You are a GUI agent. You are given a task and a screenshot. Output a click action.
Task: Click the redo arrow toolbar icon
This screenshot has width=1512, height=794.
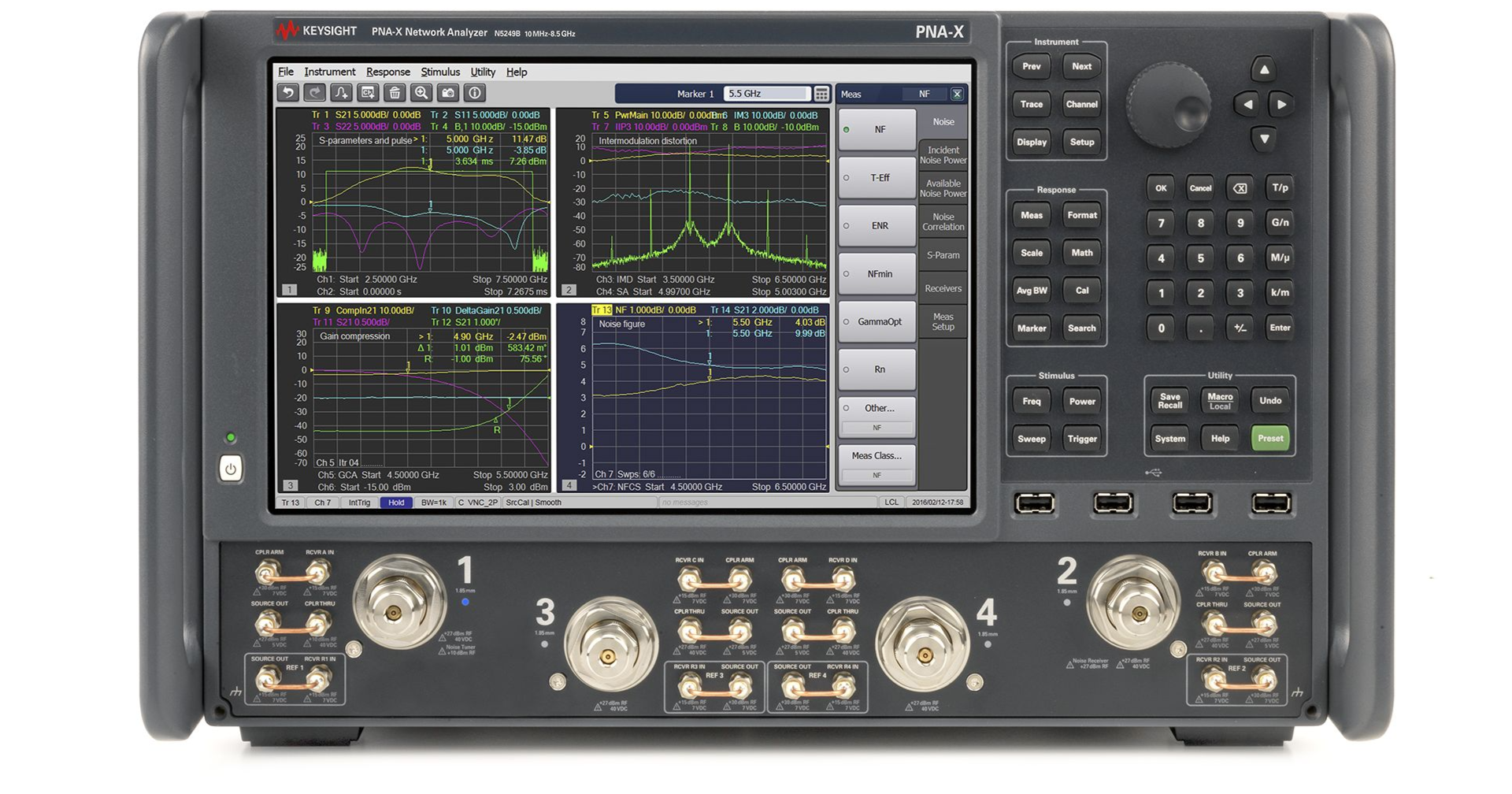coord(315,93)
